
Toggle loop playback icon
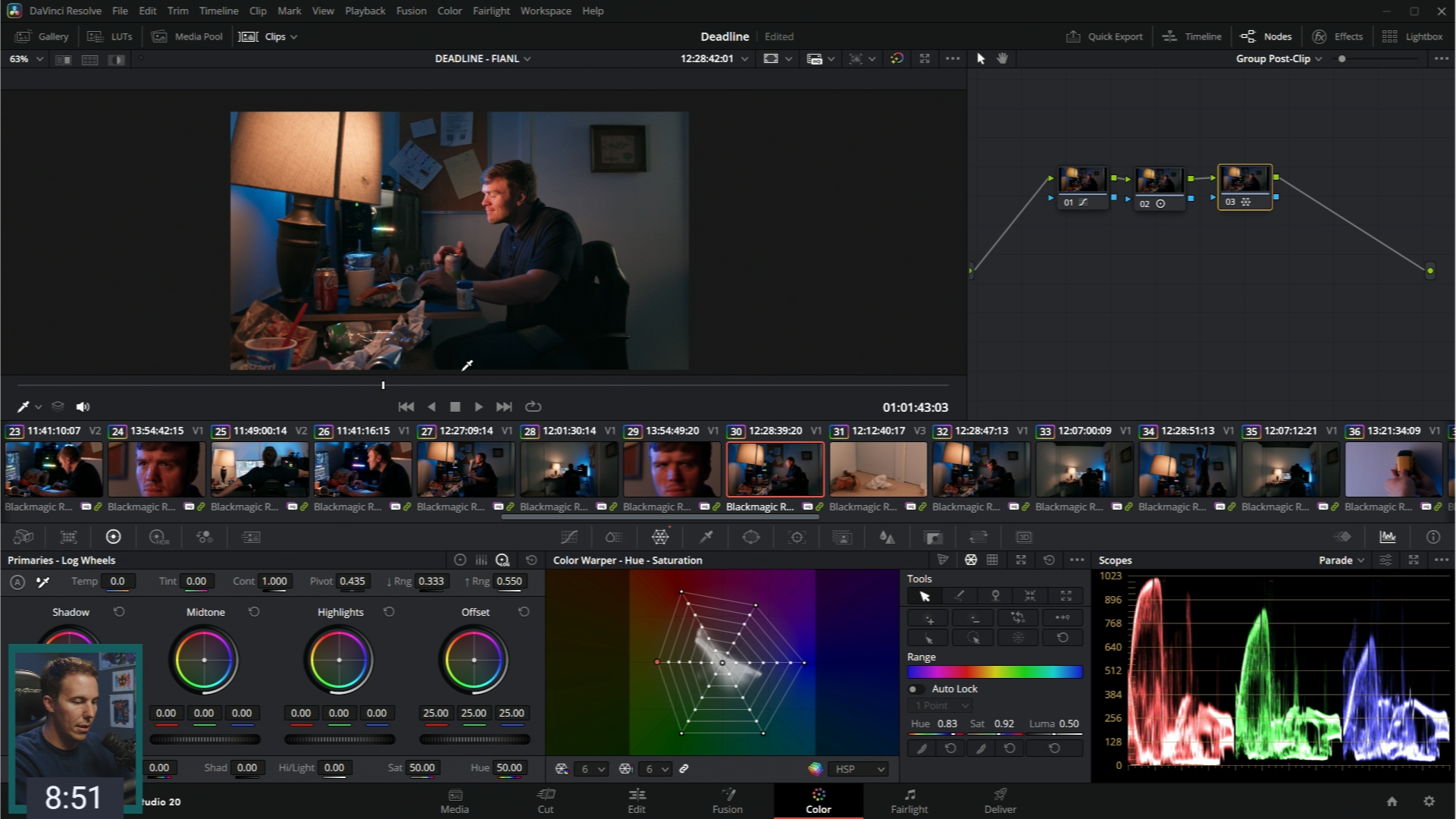[x=533, y=407]
